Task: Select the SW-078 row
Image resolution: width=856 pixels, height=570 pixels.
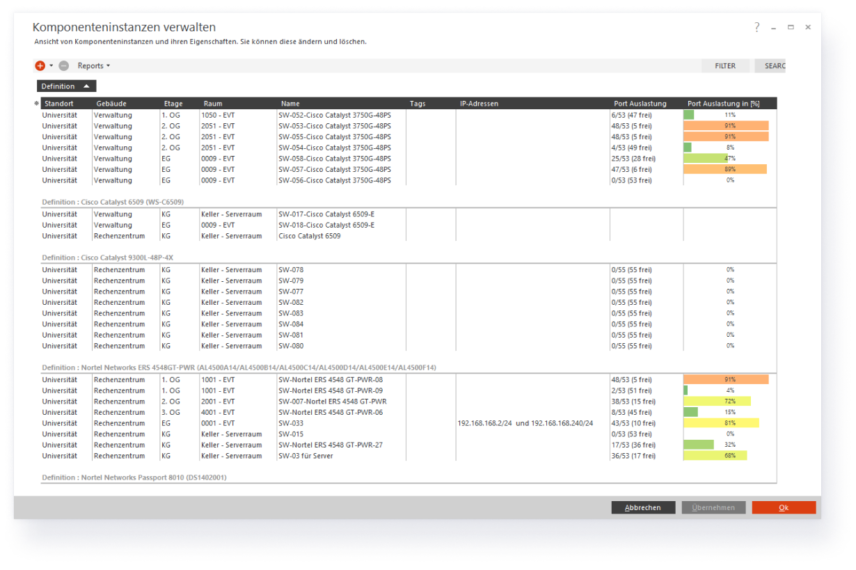Action: click(x=408, y=270)
